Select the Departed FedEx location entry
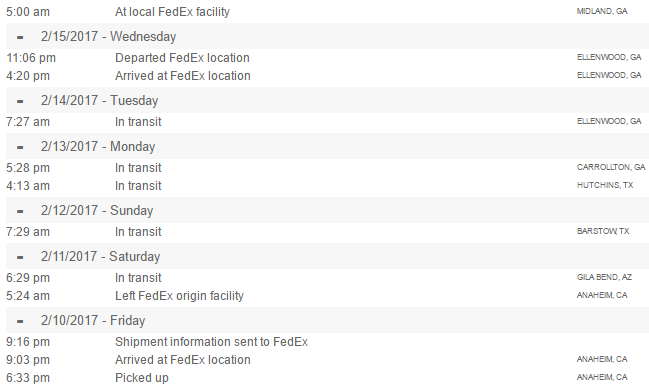 tap(182, 58)
